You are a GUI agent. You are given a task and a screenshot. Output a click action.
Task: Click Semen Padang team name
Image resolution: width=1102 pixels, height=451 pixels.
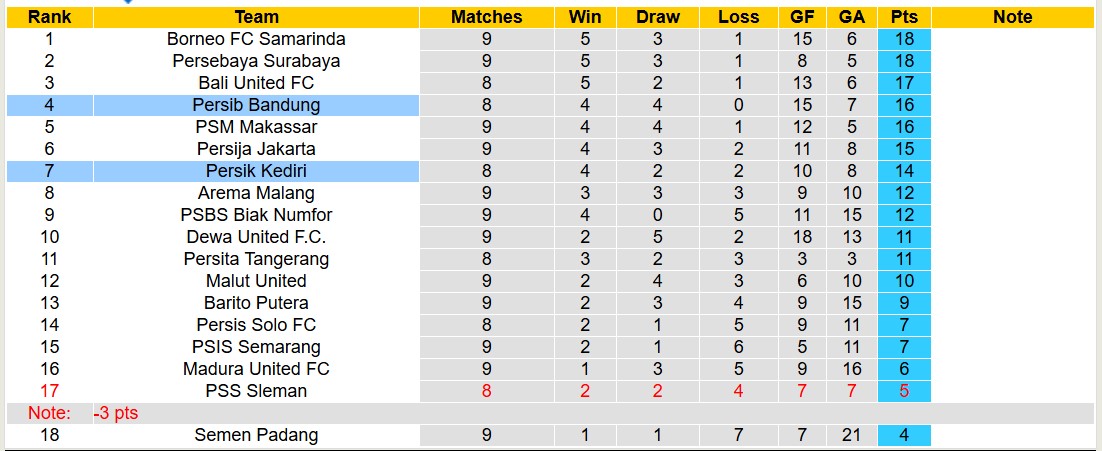[256, 435]
